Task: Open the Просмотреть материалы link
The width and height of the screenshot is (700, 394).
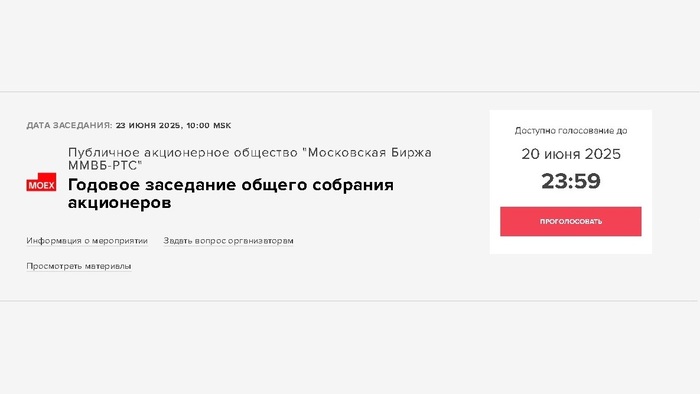Action: click(x=79, y=266)
